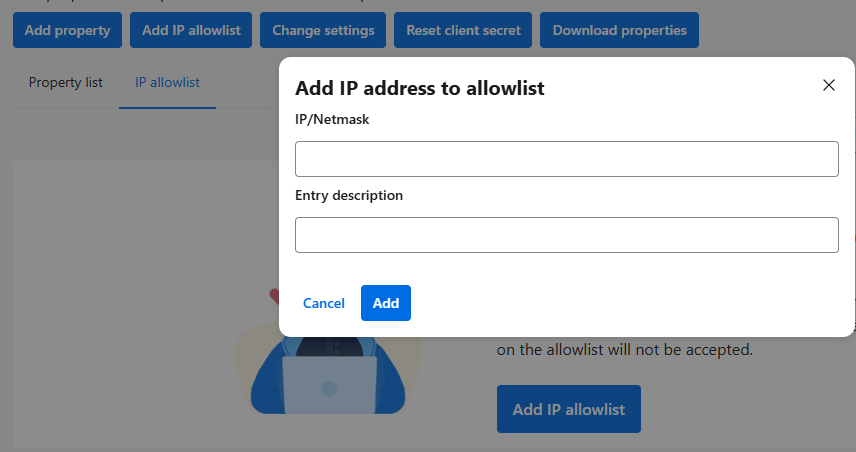Open Change settings

coord(323,30)
